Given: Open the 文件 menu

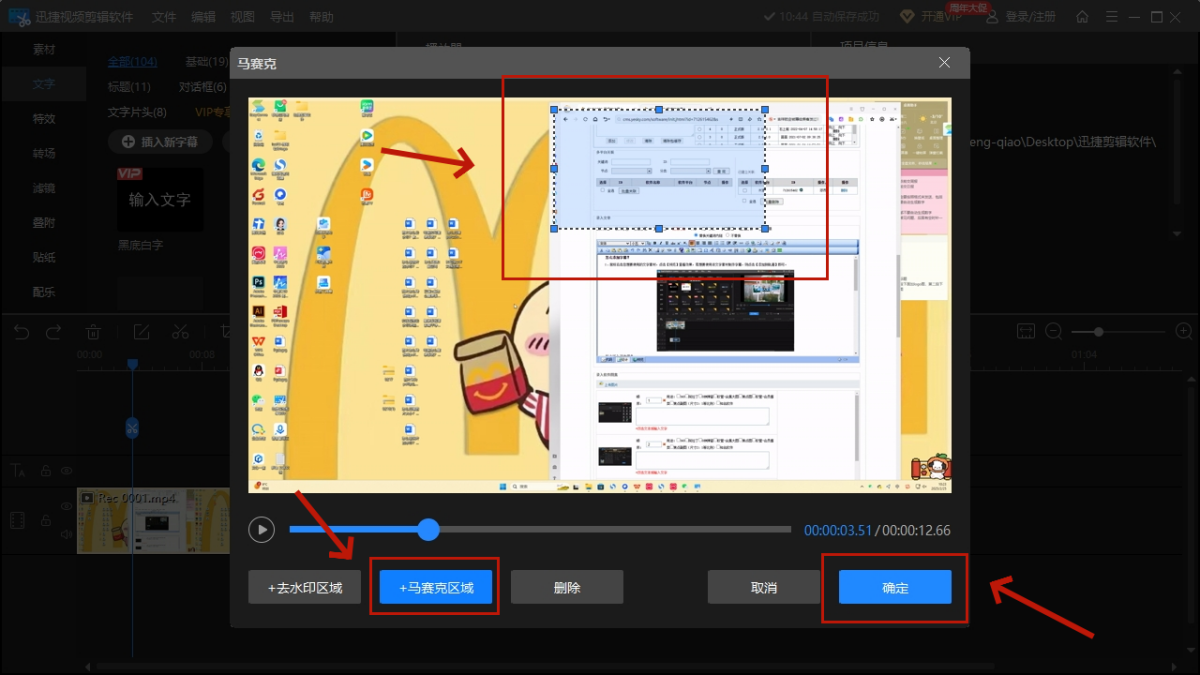Looking at the screenshot, I should (164, 17).
